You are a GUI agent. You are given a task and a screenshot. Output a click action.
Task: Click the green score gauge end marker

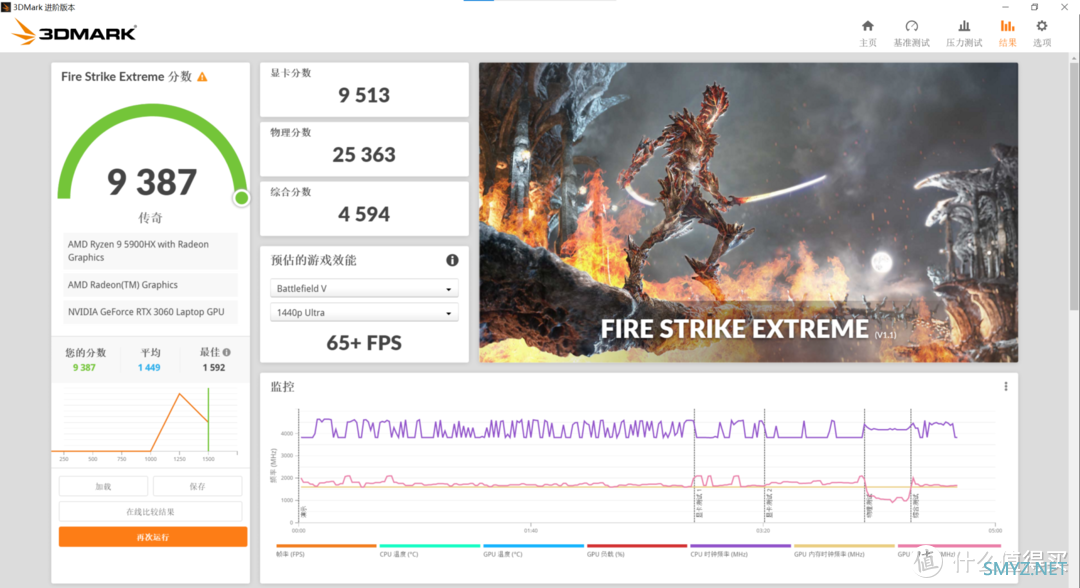[241, 198]
